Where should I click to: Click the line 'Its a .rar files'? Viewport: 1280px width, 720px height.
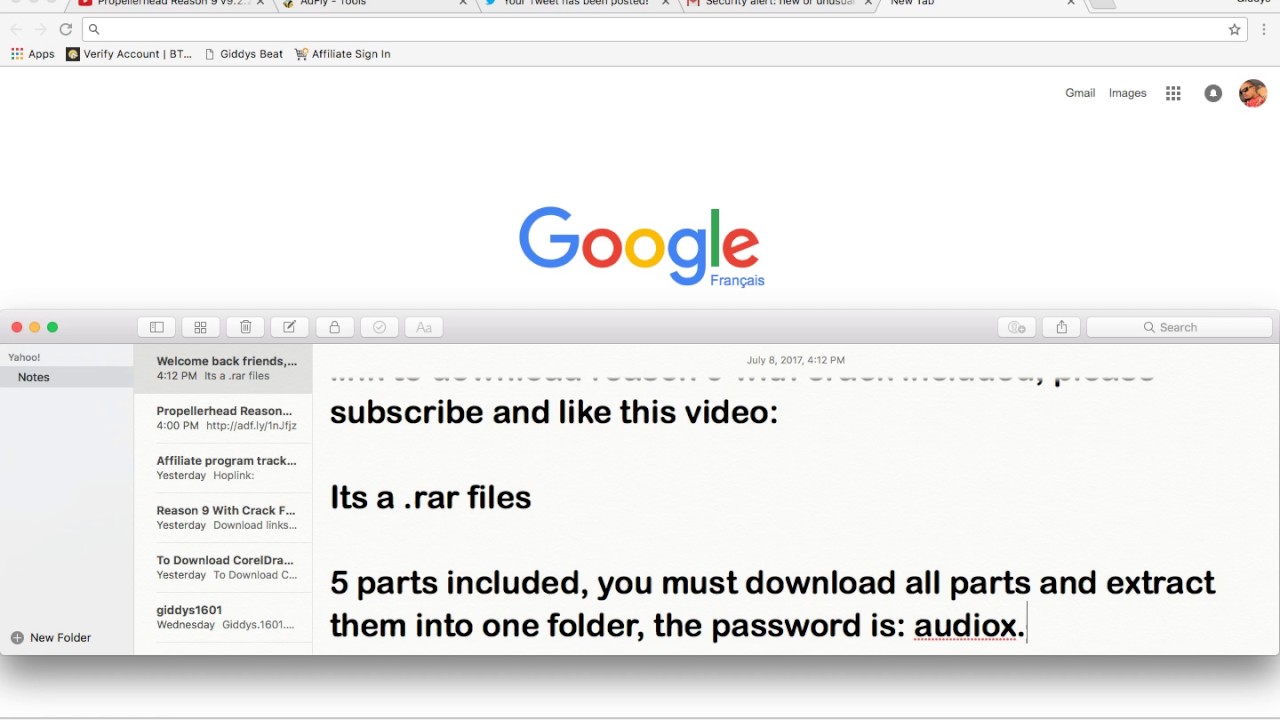pos(430,497)
